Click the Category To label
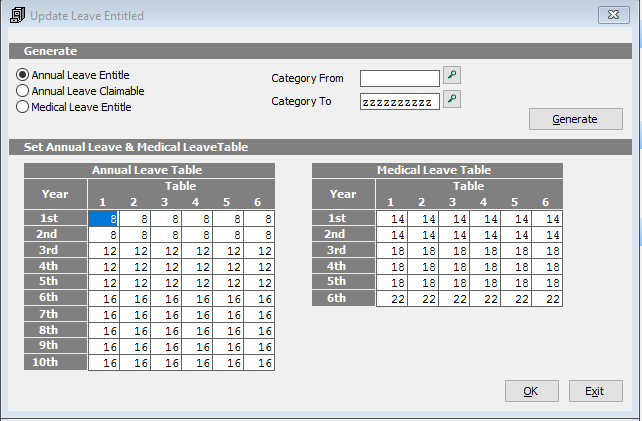642x421 pixels. 301,101
